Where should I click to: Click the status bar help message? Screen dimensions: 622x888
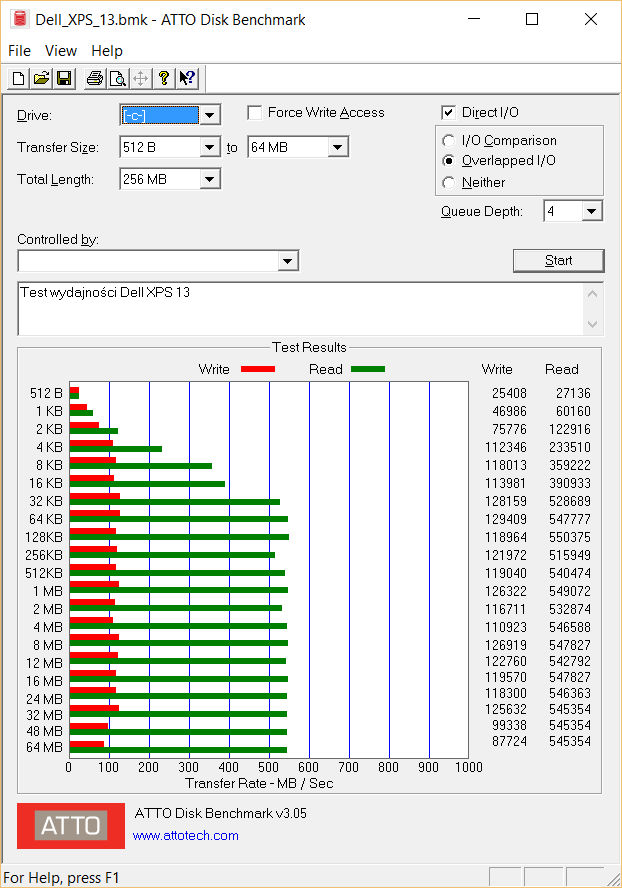(x=61, y=878)
